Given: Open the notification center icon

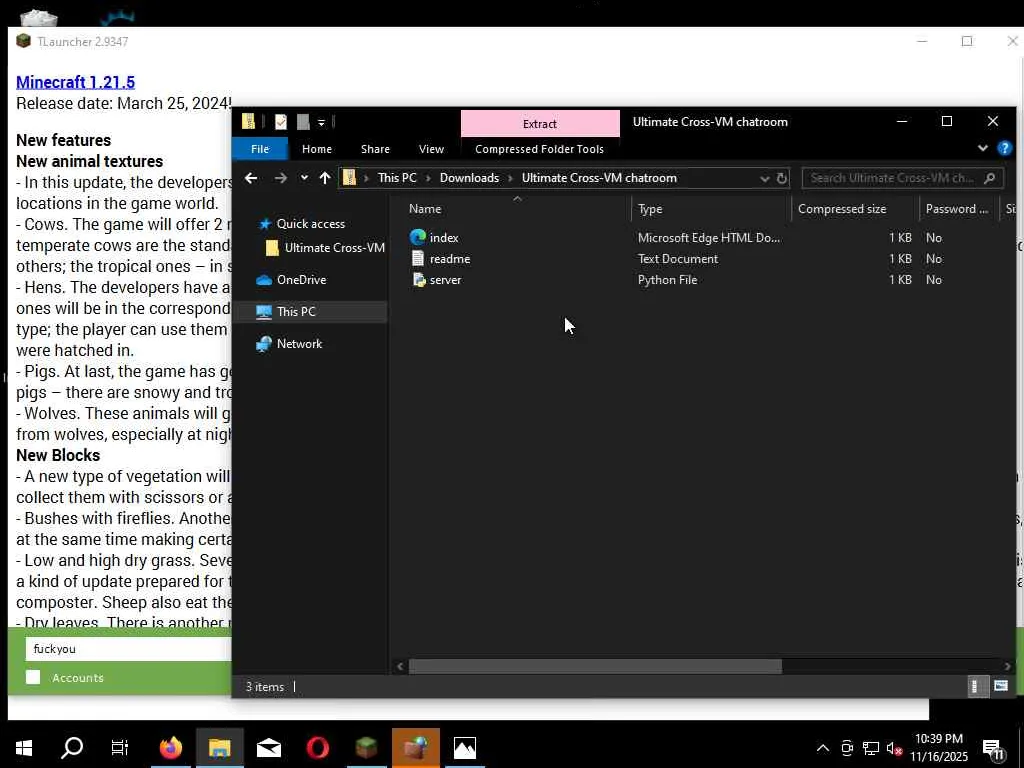Looking at the screenshot, I should (993, 748).
